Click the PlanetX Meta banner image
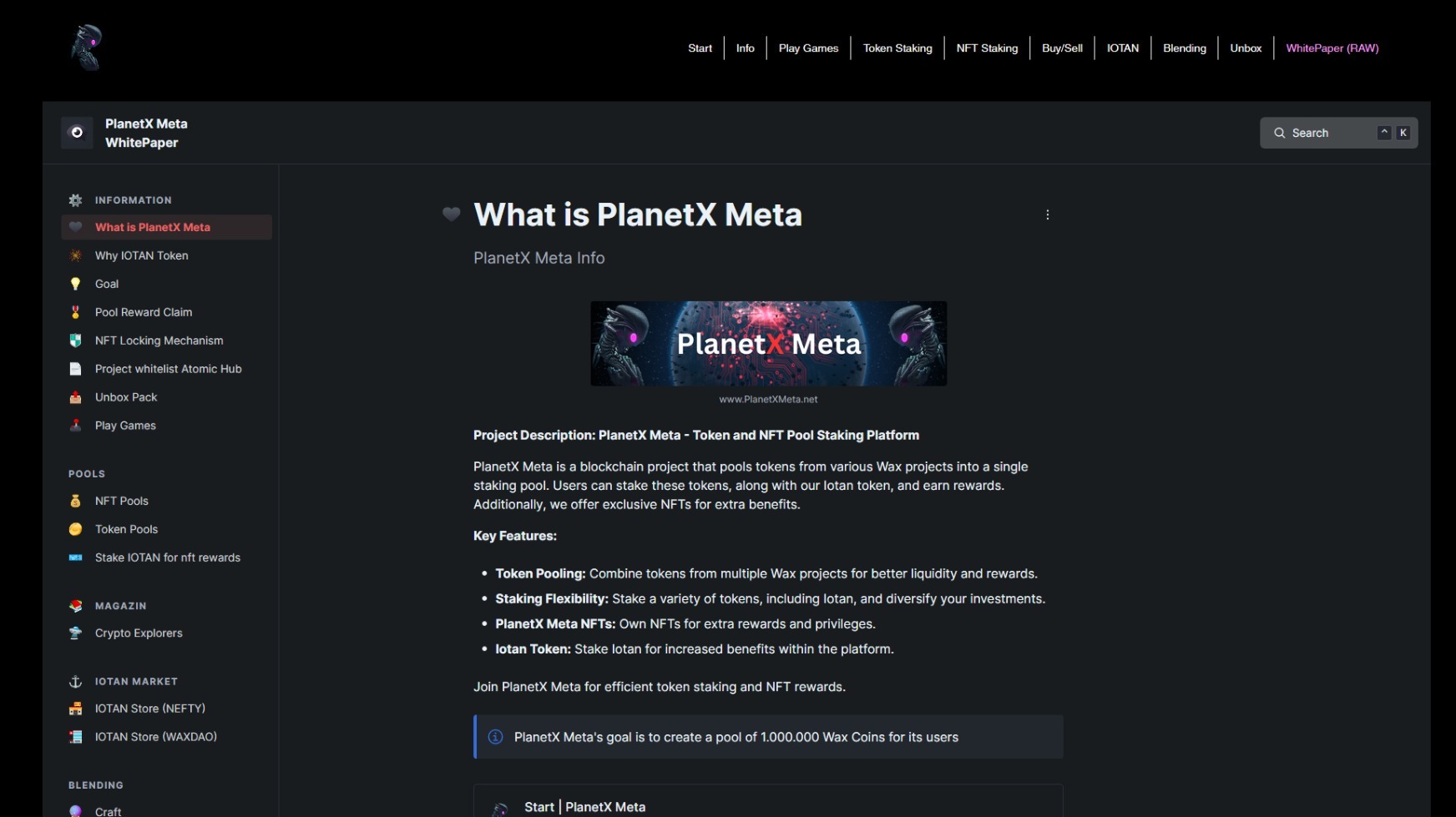The width and height of the screenshot is (1456, 817). [x=768, y=343]
